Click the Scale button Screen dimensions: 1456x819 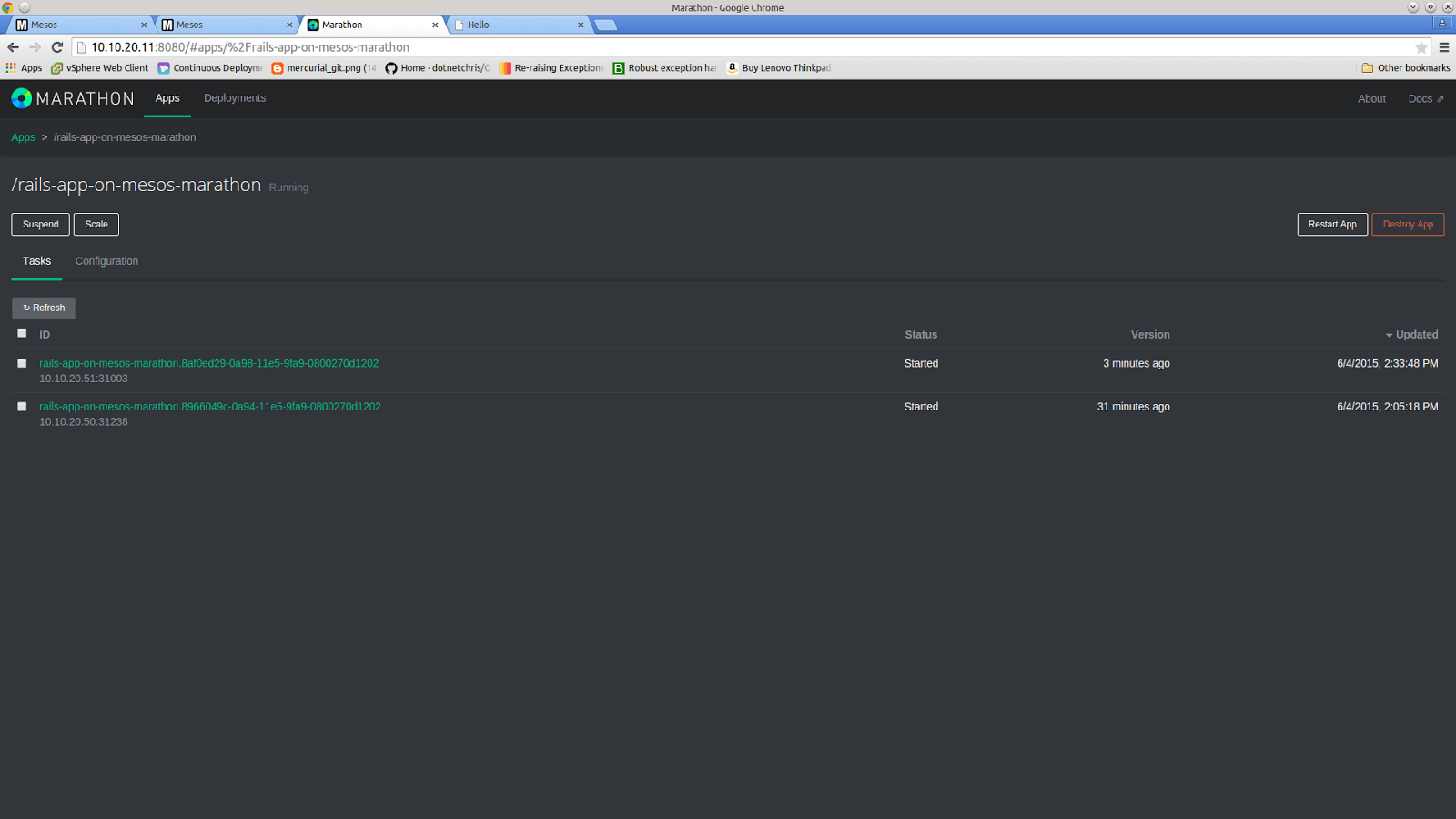pyautogui.click(x=96, y=225)
